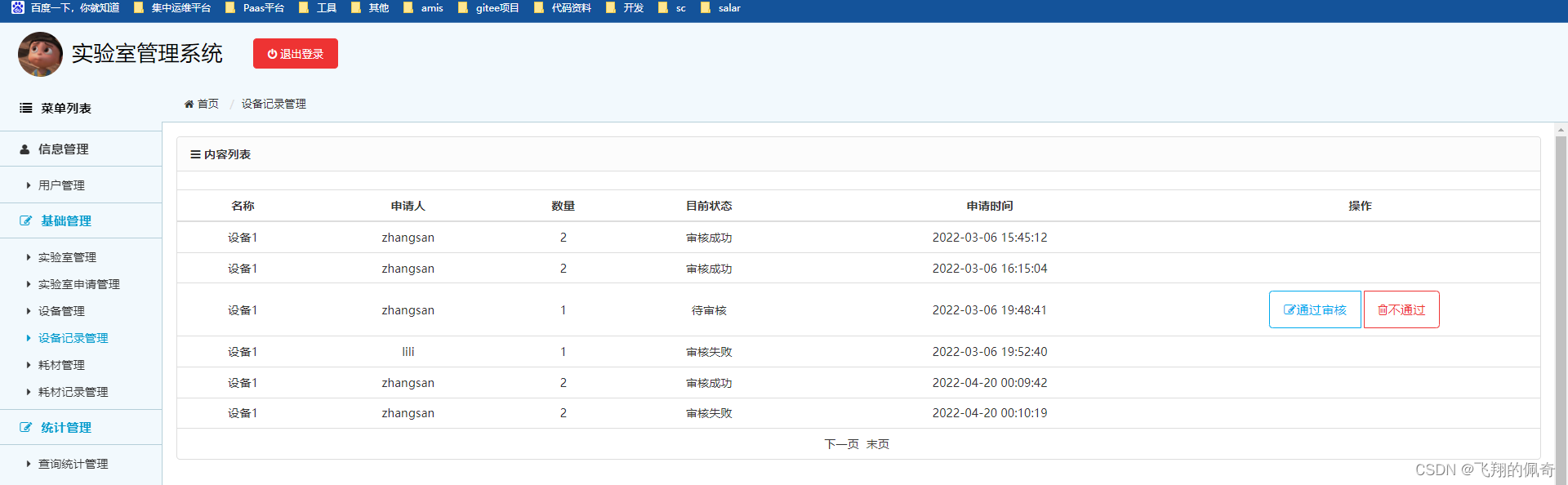
Task: Click the 基础管理 edit icon
Action: pos(25,221)
